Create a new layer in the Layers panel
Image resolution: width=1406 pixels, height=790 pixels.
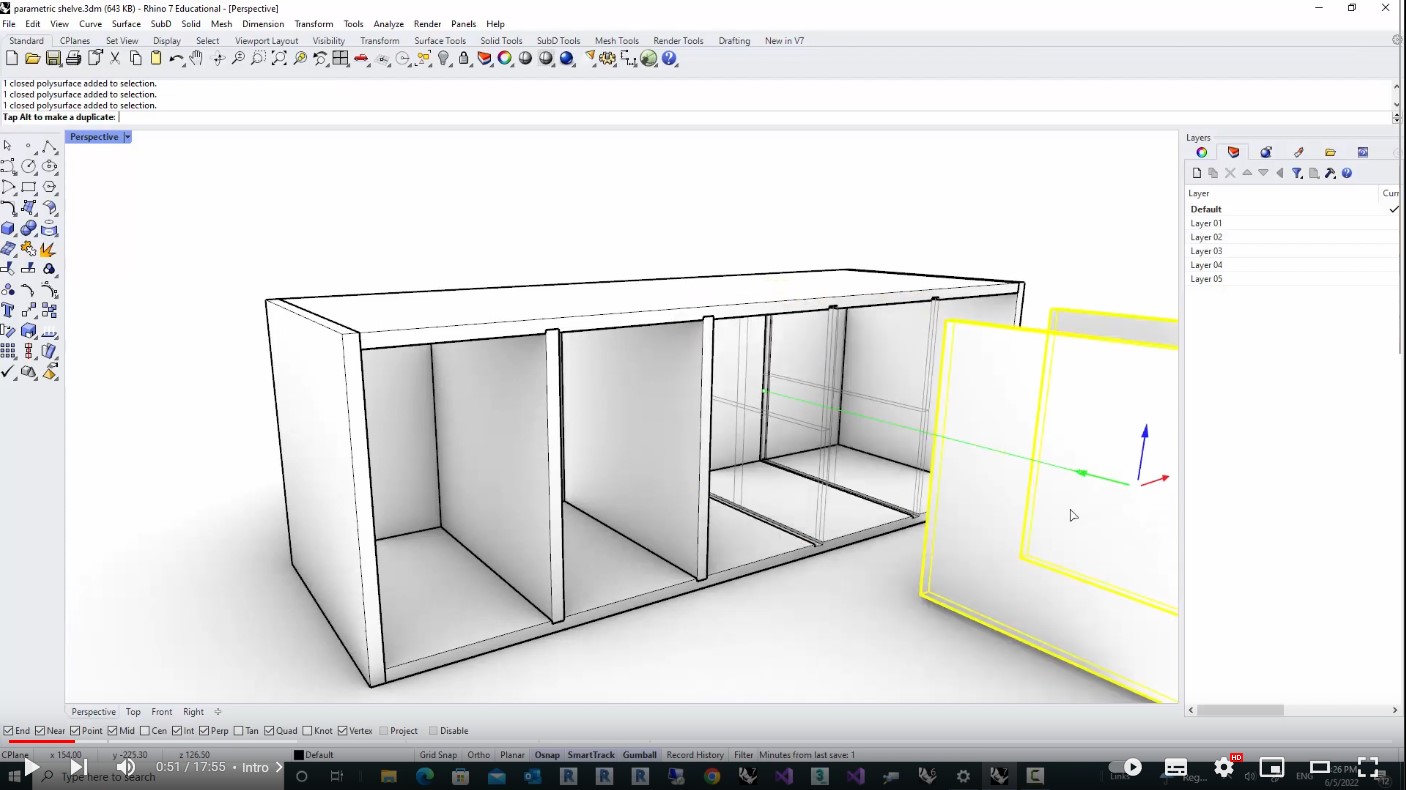tap(1197, 172)
